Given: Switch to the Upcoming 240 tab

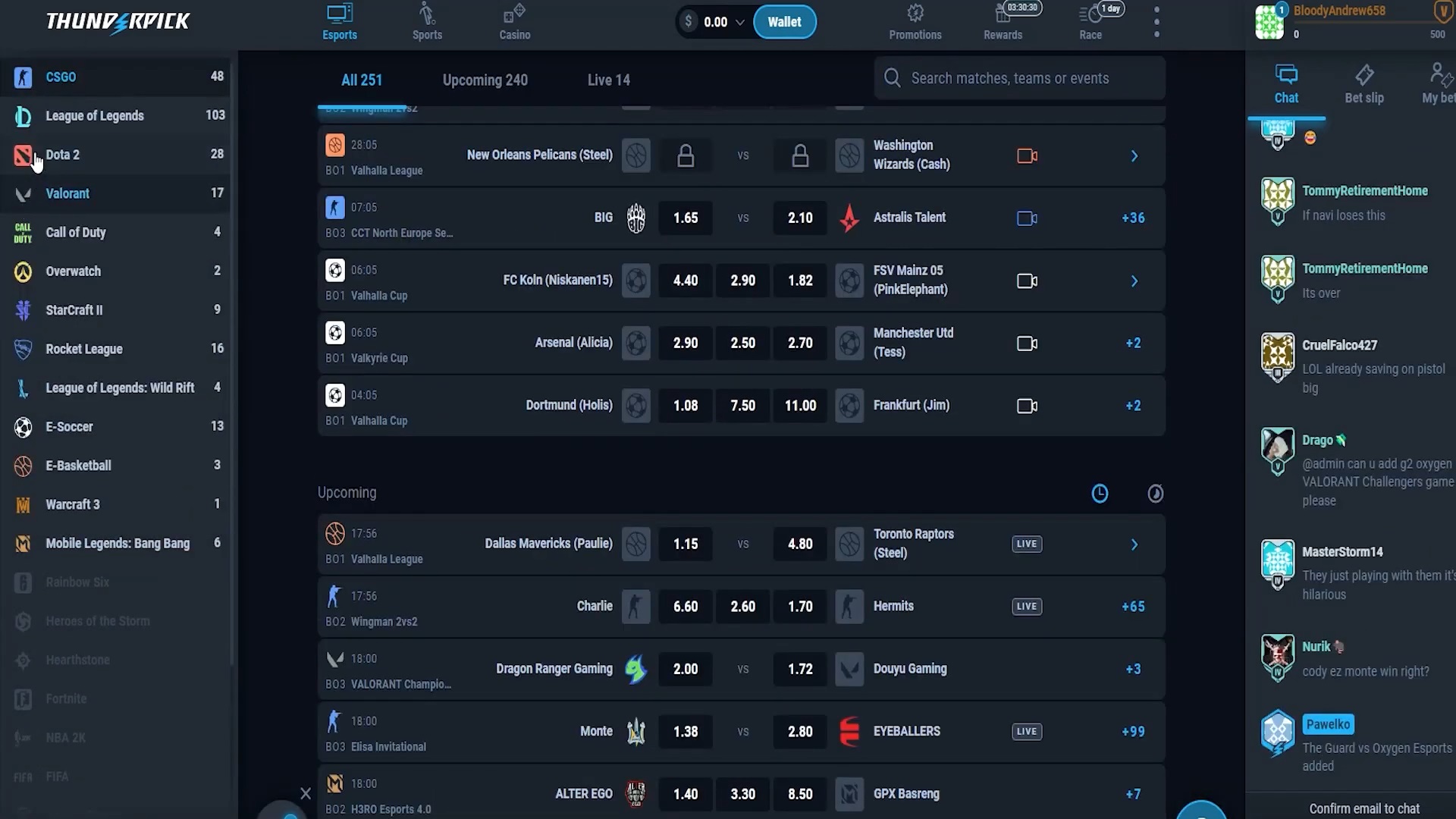Looking at the screenshot, I should [485, 80].
